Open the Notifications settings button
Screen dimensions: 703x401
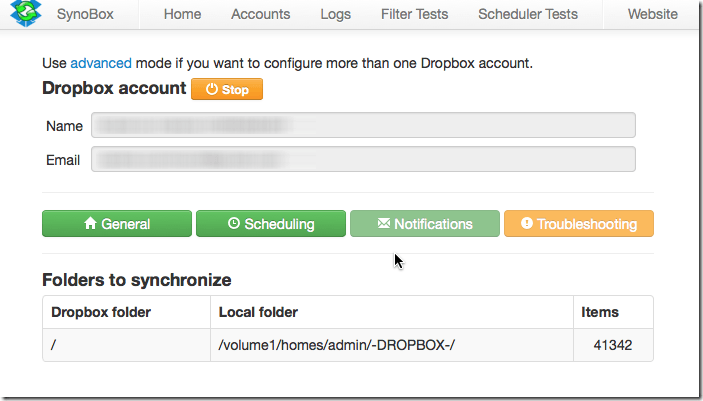point(425,223)
